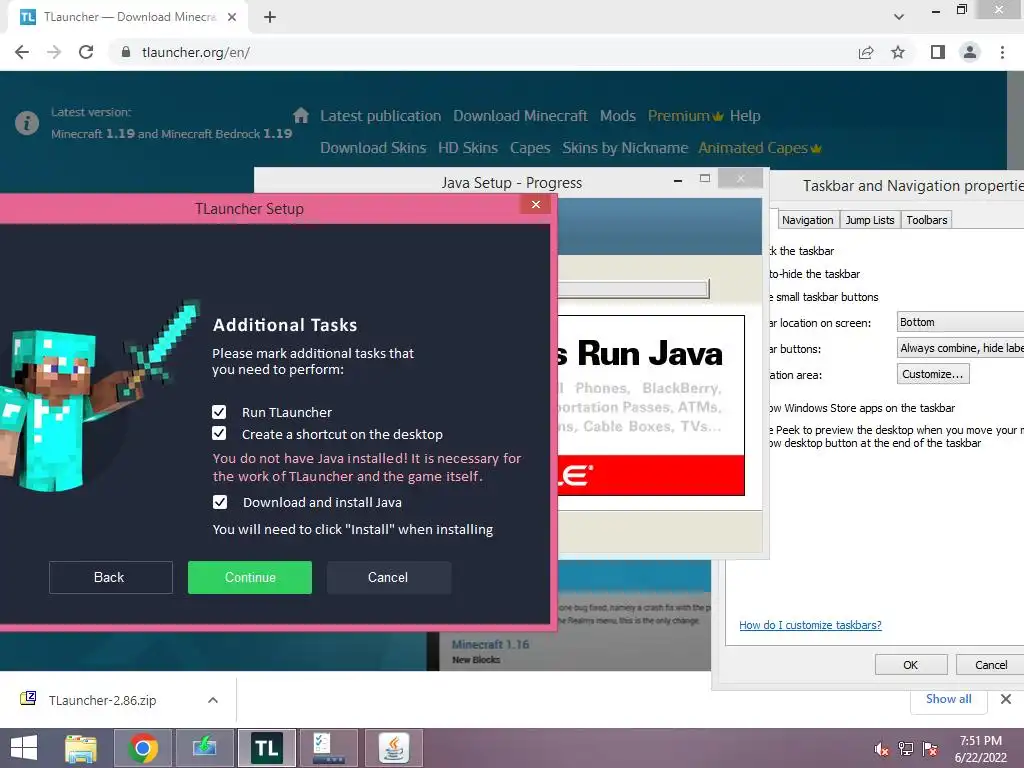Image resolution: width=1024 pixels, height=768 pixels.
Task: Open the HD Skins page
Action: coord(468,148)
